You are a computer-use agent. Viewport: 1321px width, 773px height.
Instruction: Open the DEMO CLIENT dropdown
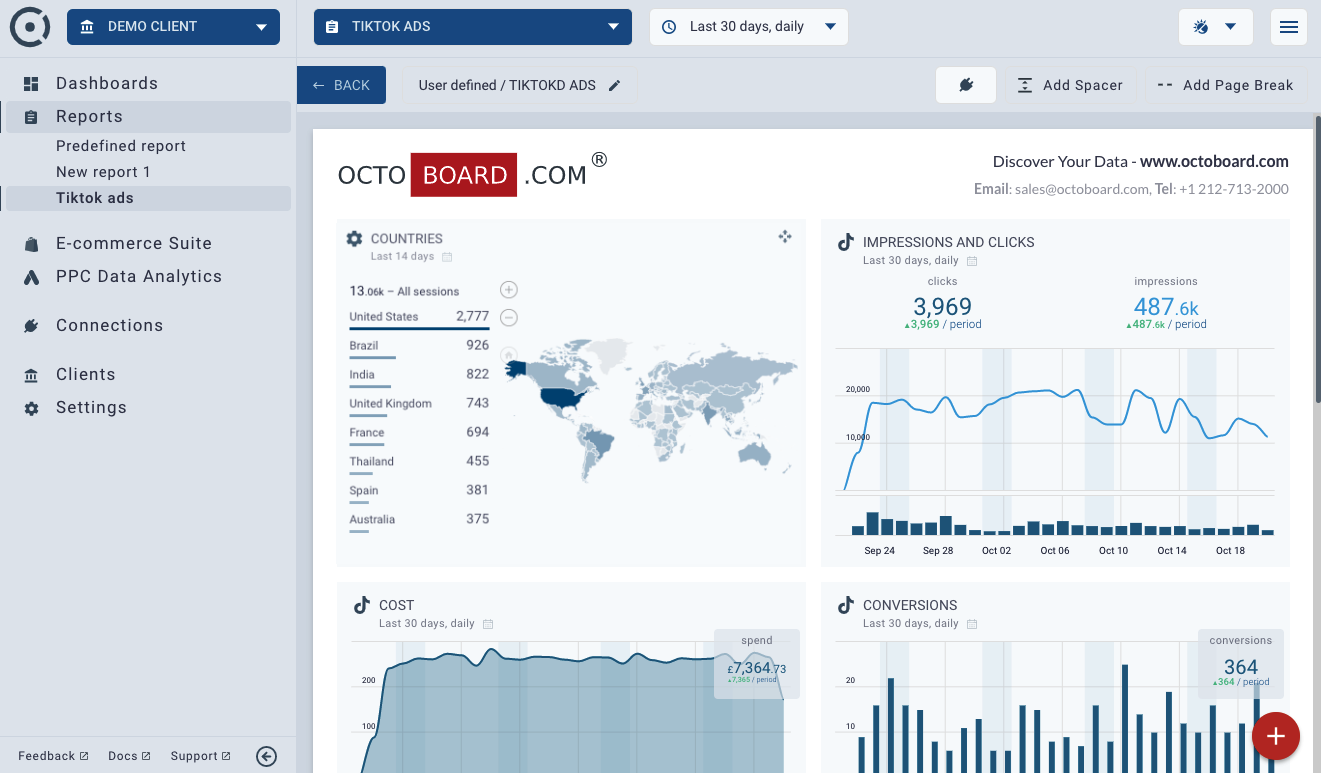(x=173, y=27)
